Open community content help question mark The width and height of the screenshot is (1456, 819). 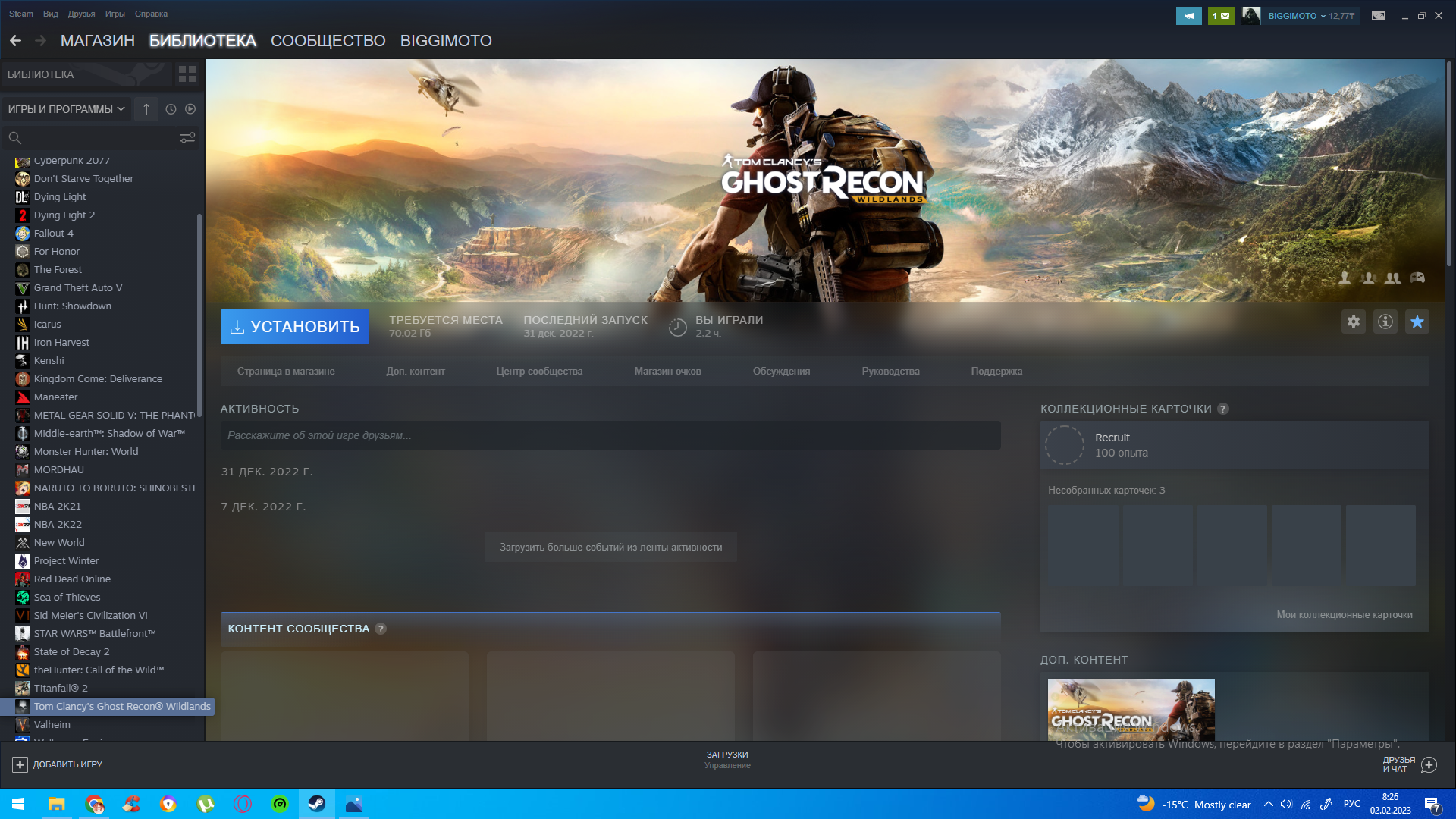click(381, 629)
